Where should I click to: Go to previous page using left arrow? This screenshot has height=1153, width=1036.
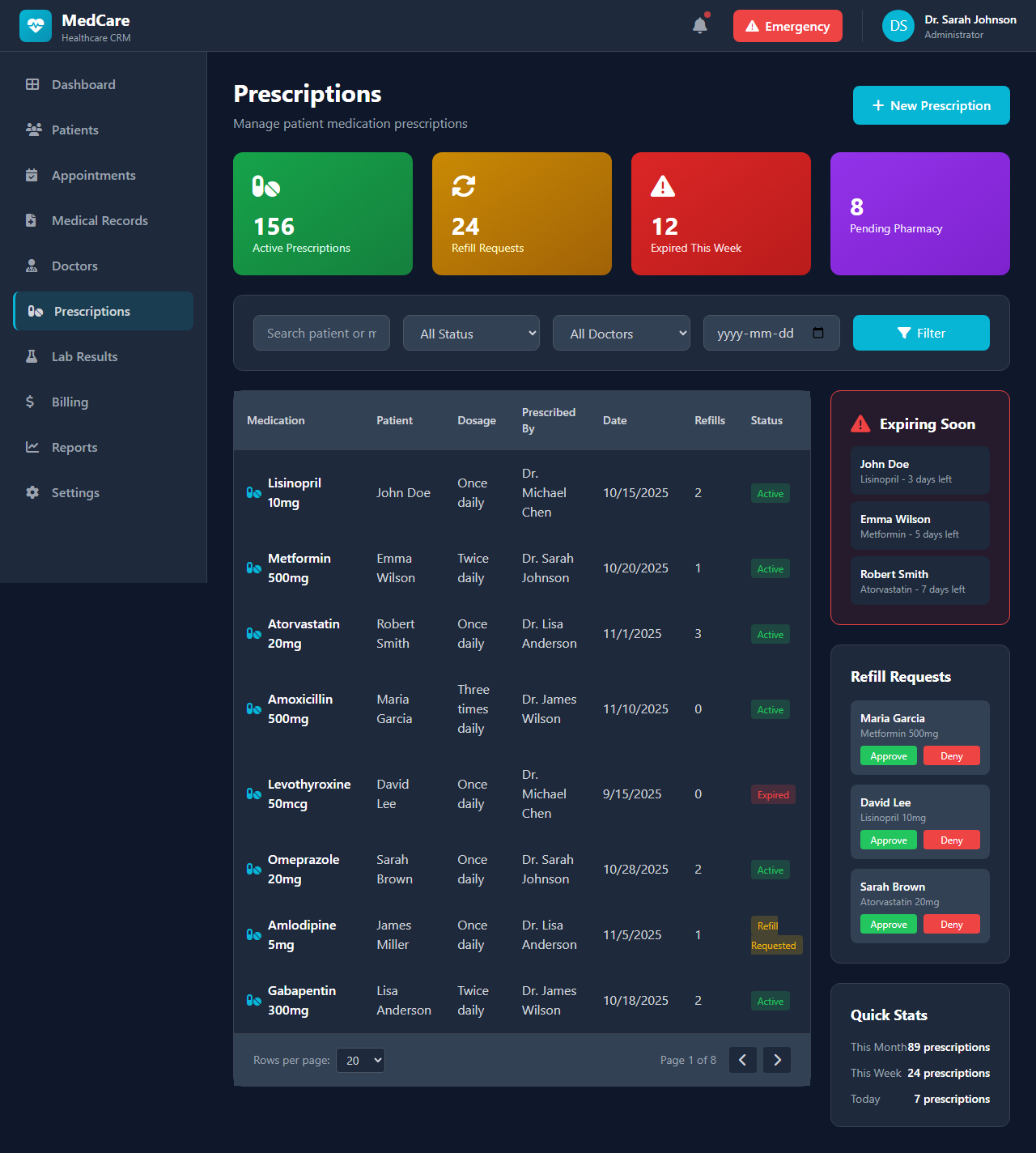coord(742,1060)
